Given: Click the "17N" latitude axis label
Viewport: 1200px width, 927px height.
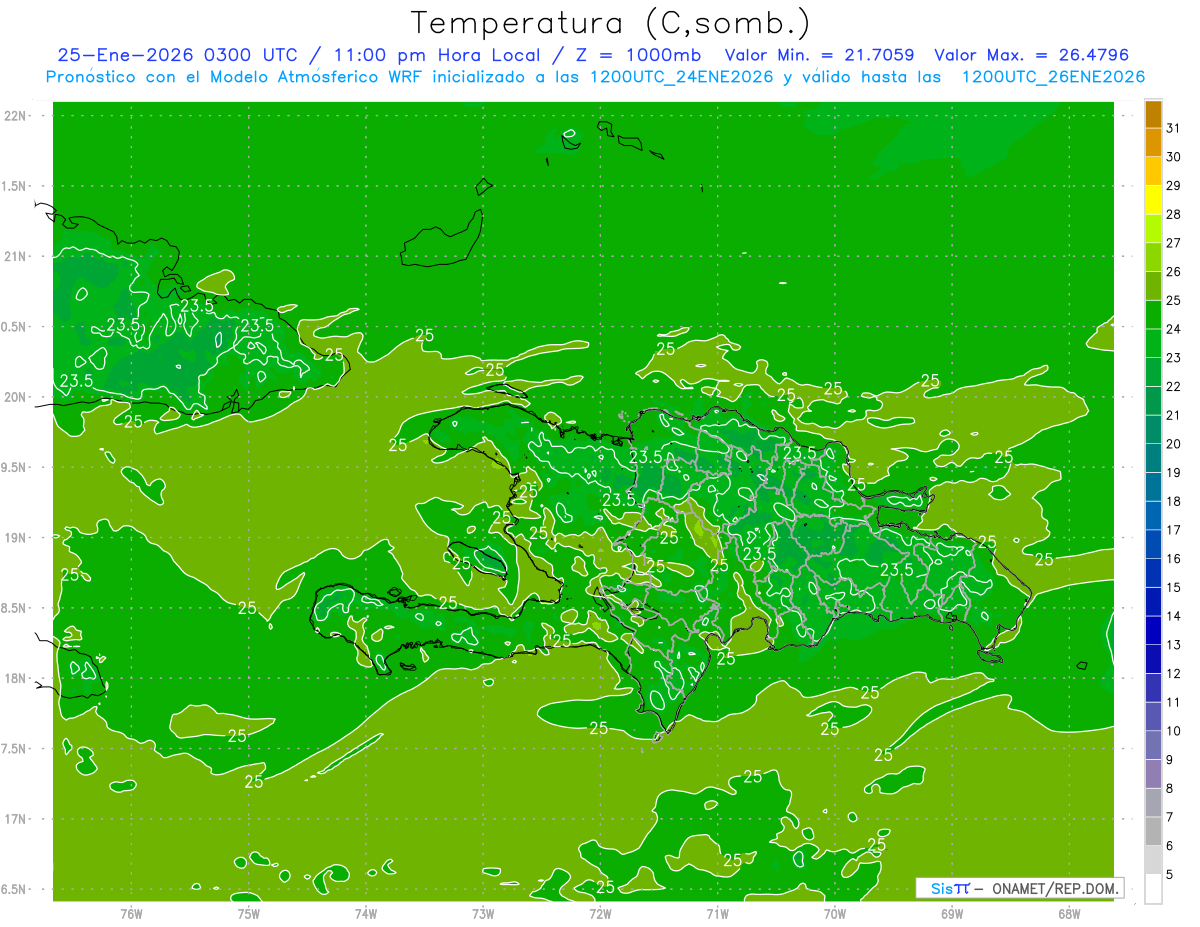Looking at the screenshot, I should (16, 819).
